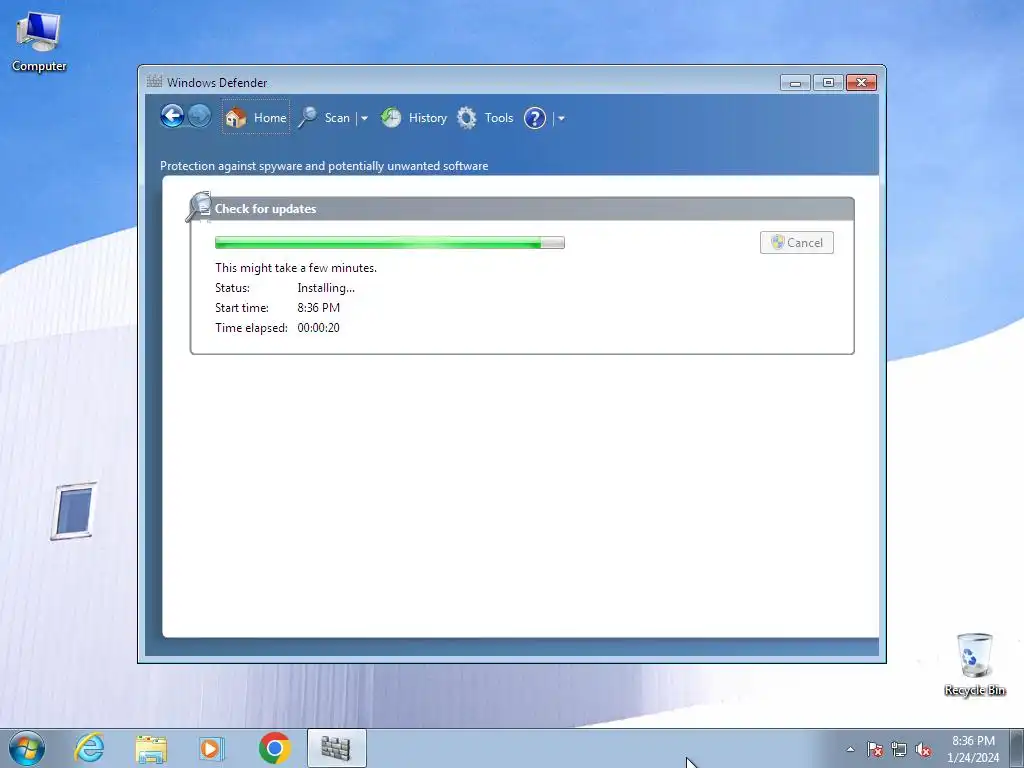Viewport: 1024px width, 768px height.
Task: Click the network tray icon
Action: pos(899,749)
